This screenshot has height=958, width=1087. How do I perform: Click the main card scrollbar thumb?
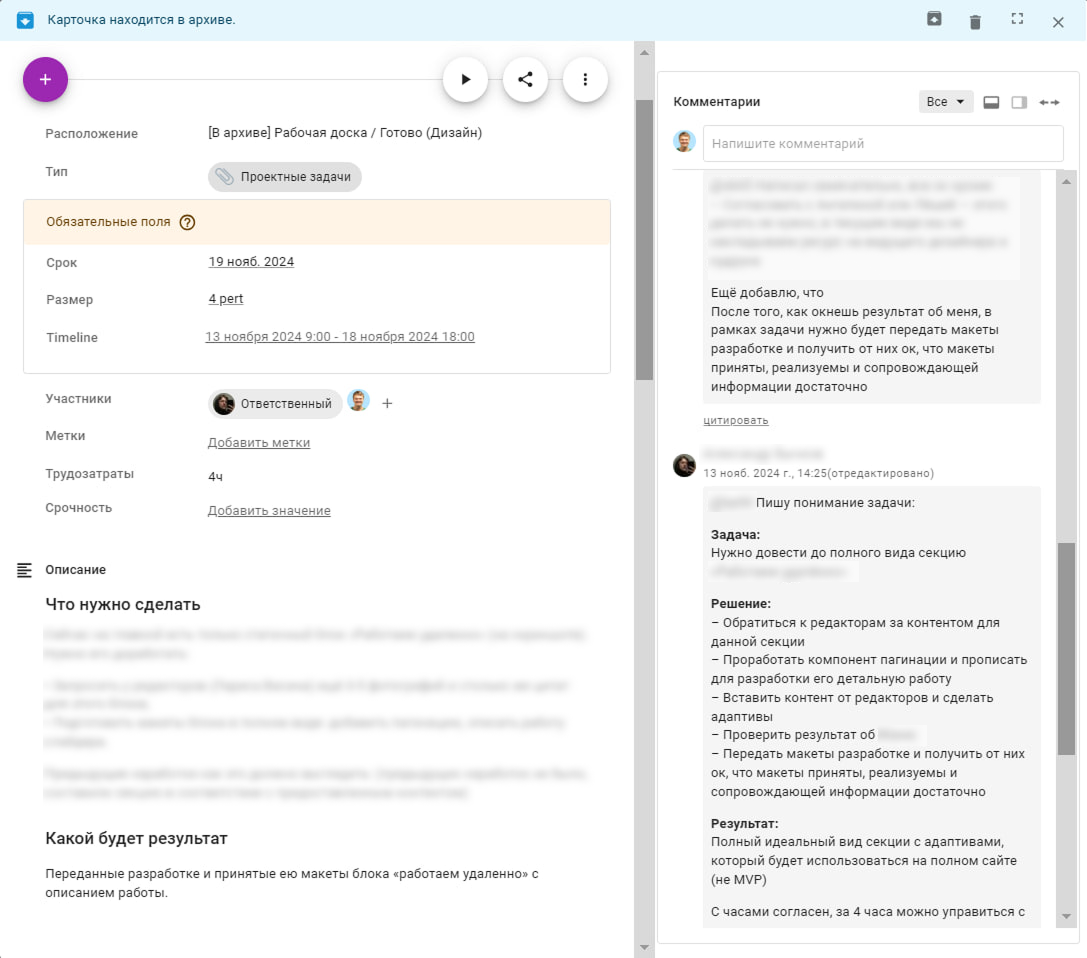[644, 240]
